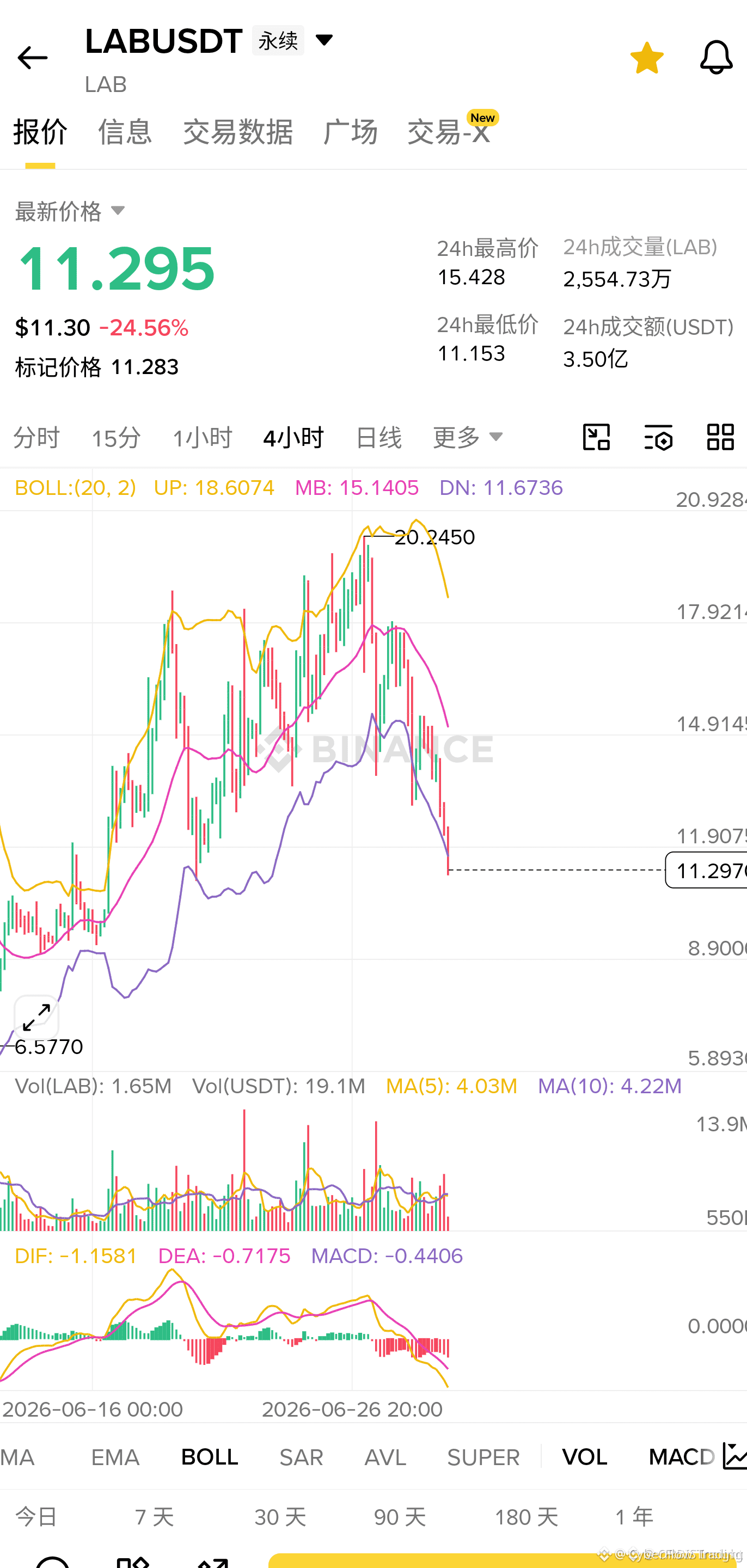Toggle the favorite star icon
Viewport: 747px width, 1568px height.
(647, 58)
